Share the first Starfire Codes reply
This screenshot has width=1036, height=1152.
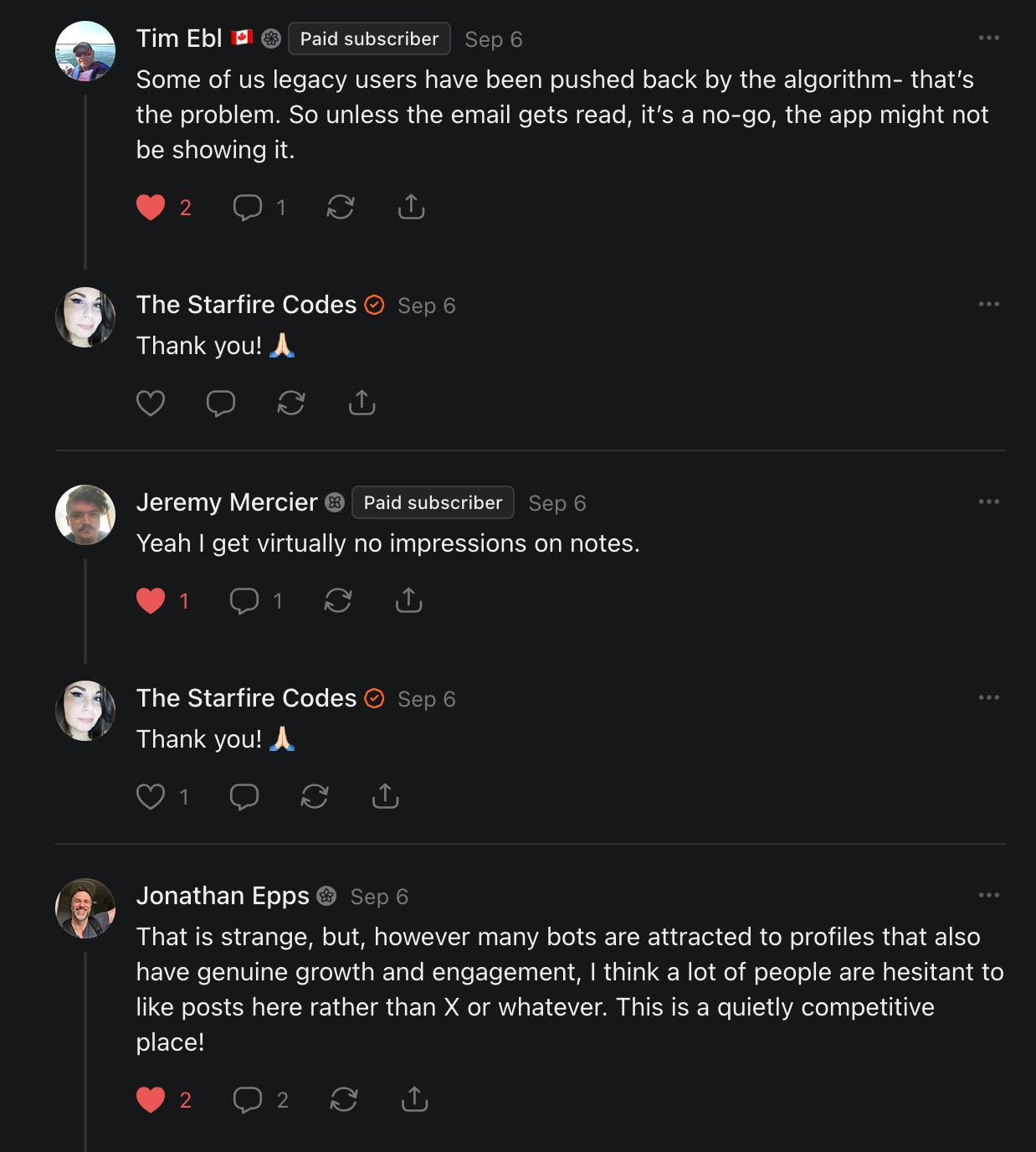pyautogui.click(x=362, y=404)
